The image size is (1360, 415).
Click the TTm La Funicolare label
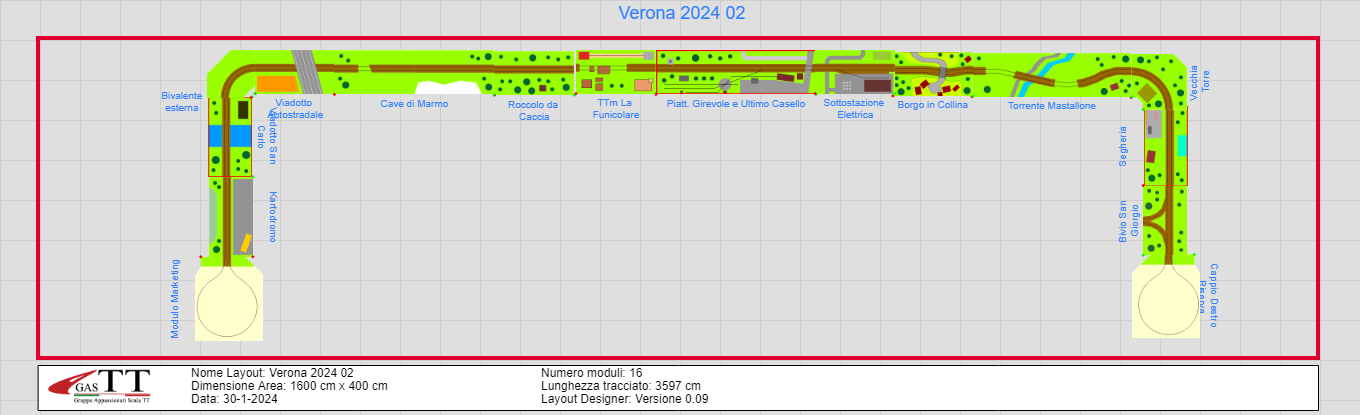[617, 109]
